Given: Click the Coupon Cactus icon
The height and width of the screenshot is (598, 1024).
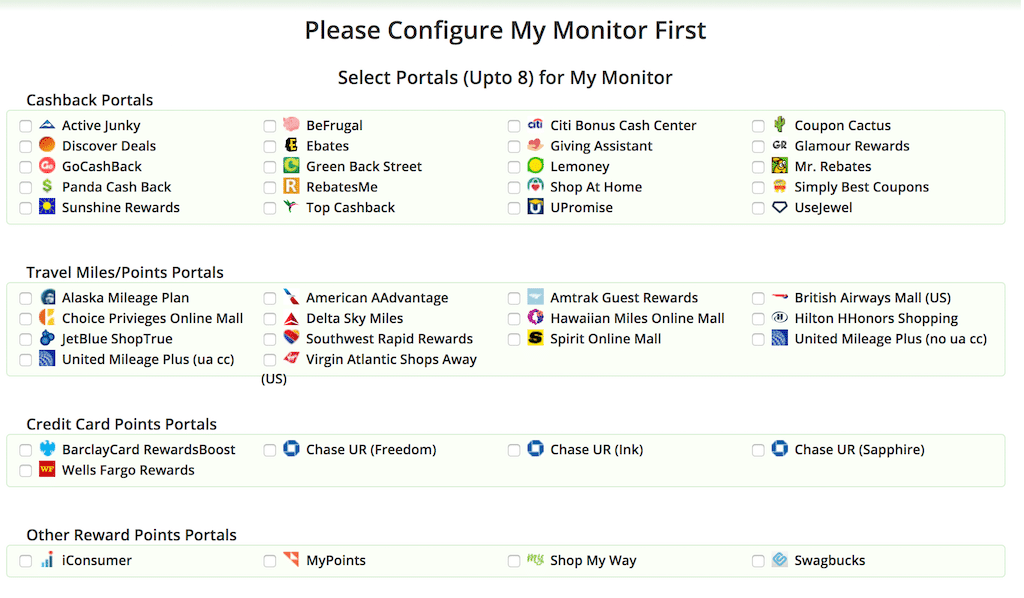Looking at the screenshot, I should pos(779,125).
